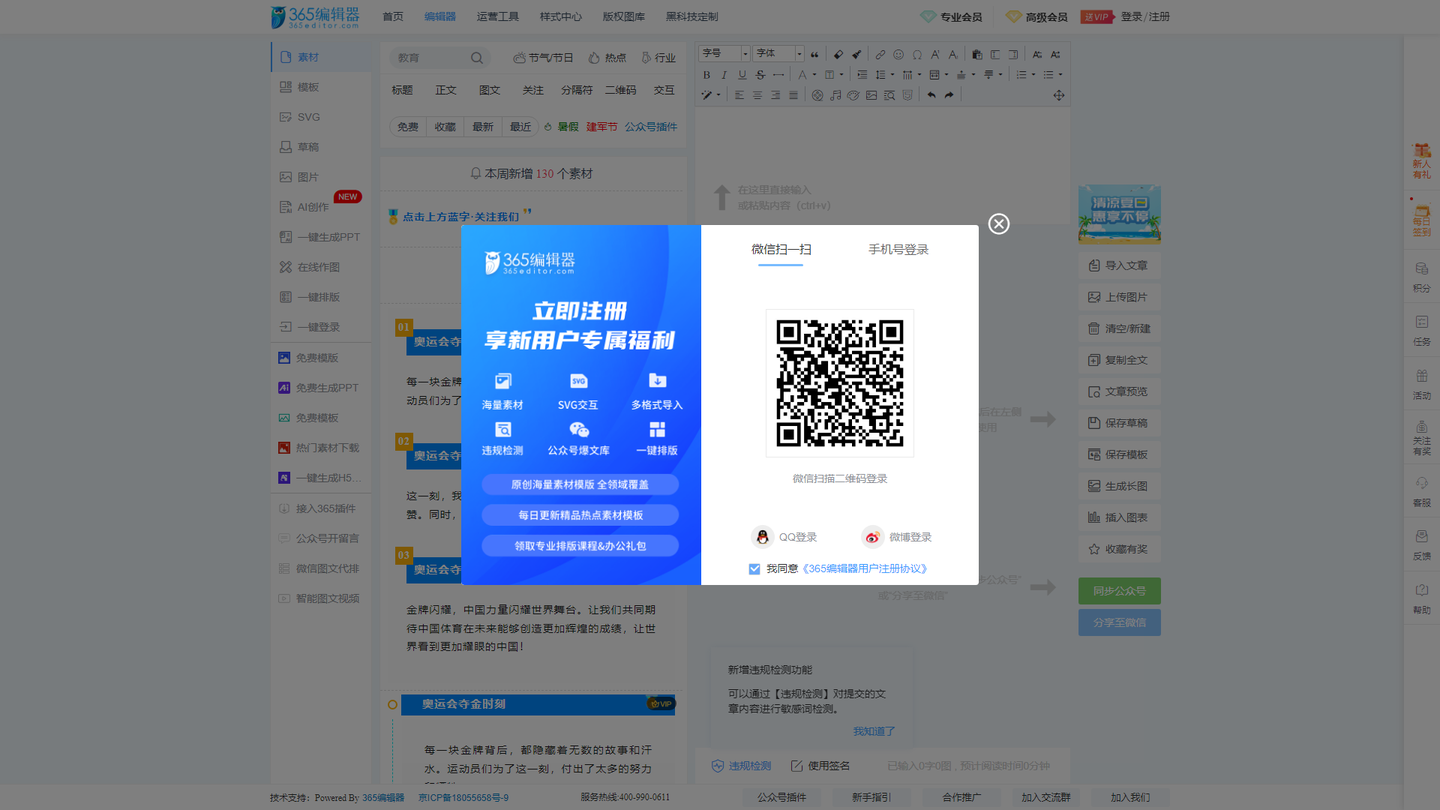Open 样式中心 in top navigation

560,17
